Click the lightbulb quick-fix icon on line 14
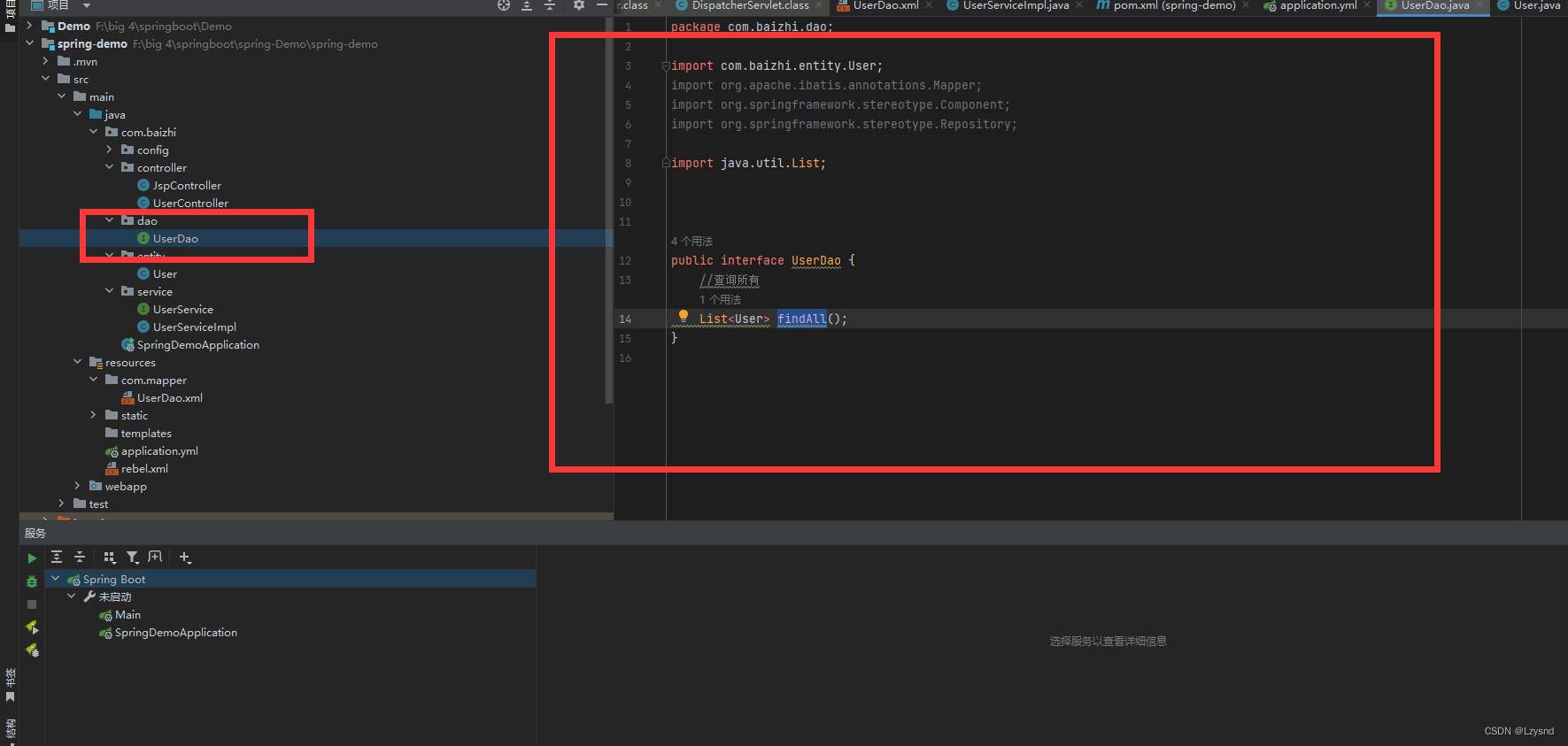1568x746 pixels. 683,316
